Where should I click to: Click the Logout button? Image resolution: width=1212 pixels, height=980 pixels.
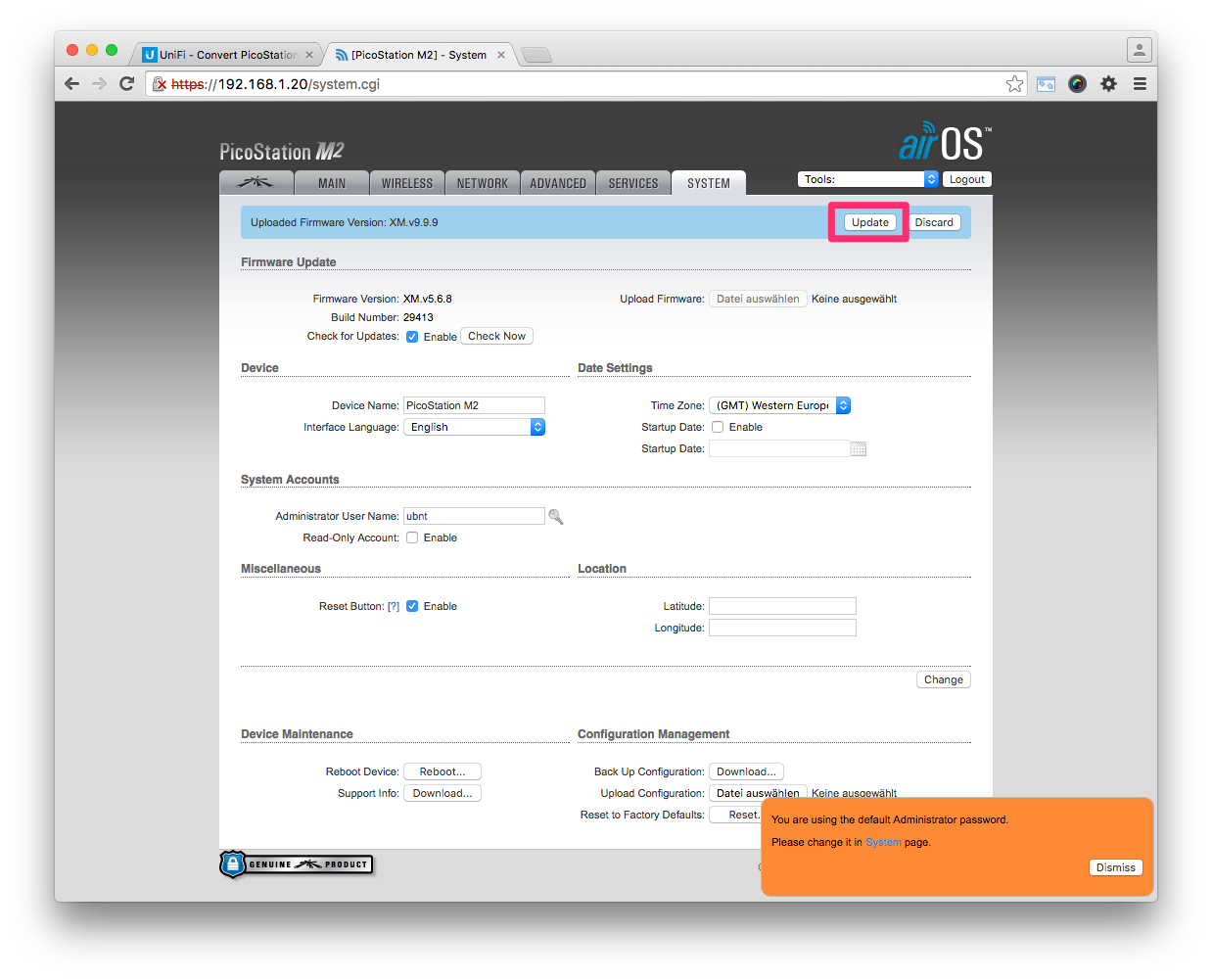click(x=967, y=179)
